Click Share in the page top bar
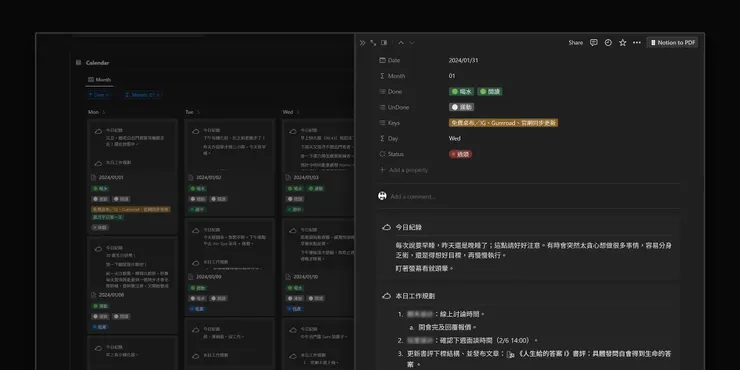The image size is (740, 370). pyautogui.click(x=575, y=42)
